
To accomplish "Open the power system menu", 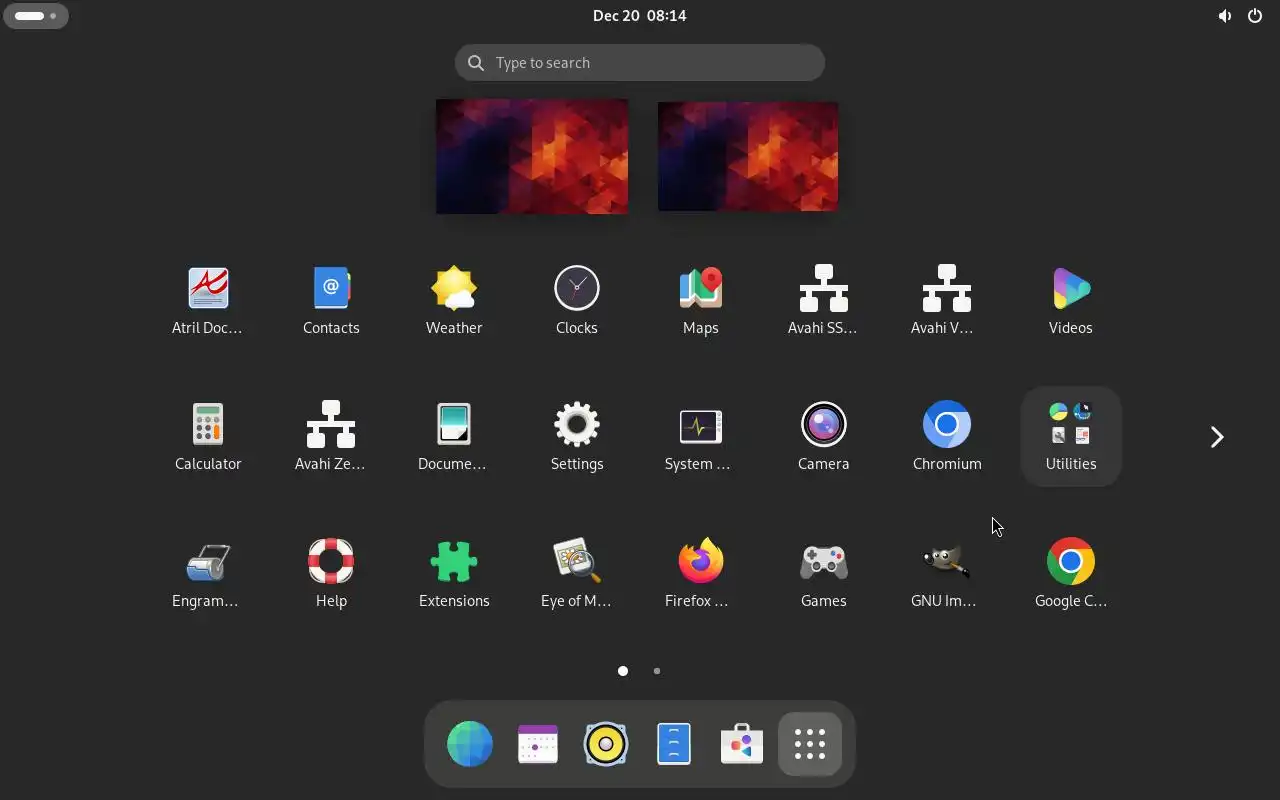I will [x=1255, y=16].
